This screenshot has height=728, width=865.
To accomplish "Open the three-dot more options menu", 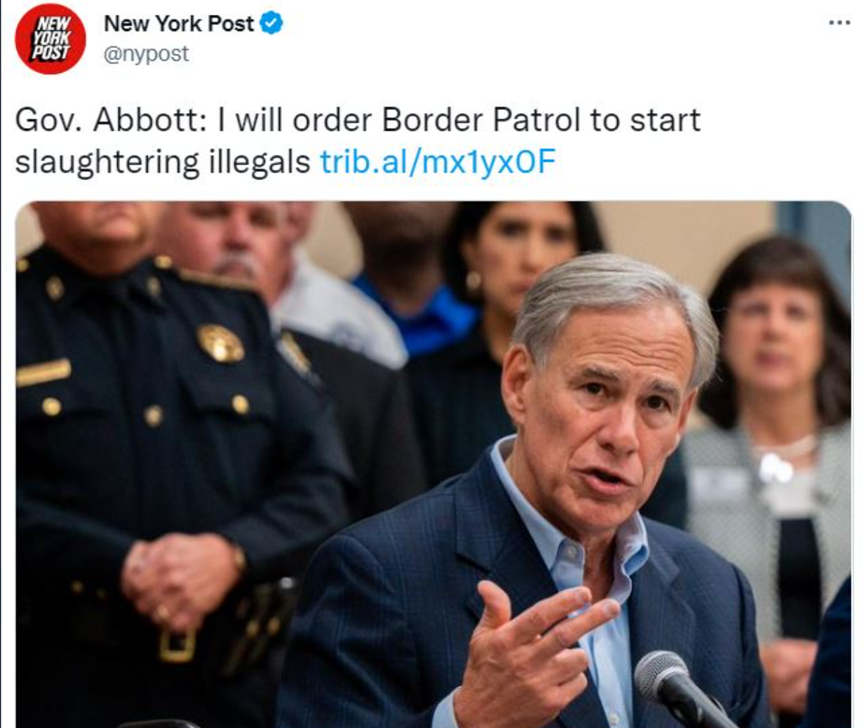I will (840, 23).
